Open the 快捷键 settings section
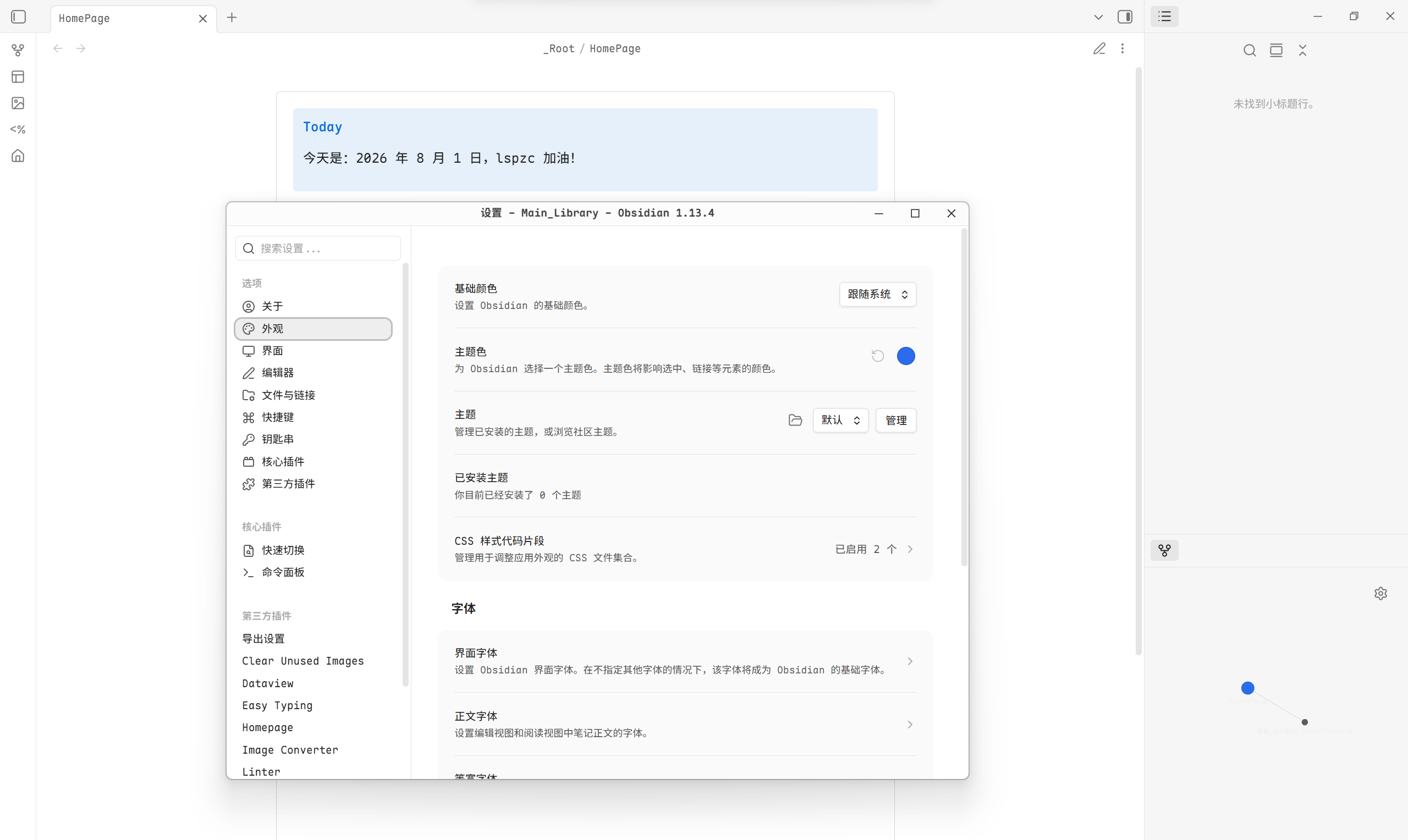The width and height of the screenshot is (1408, 840). [x=313, y=417]
